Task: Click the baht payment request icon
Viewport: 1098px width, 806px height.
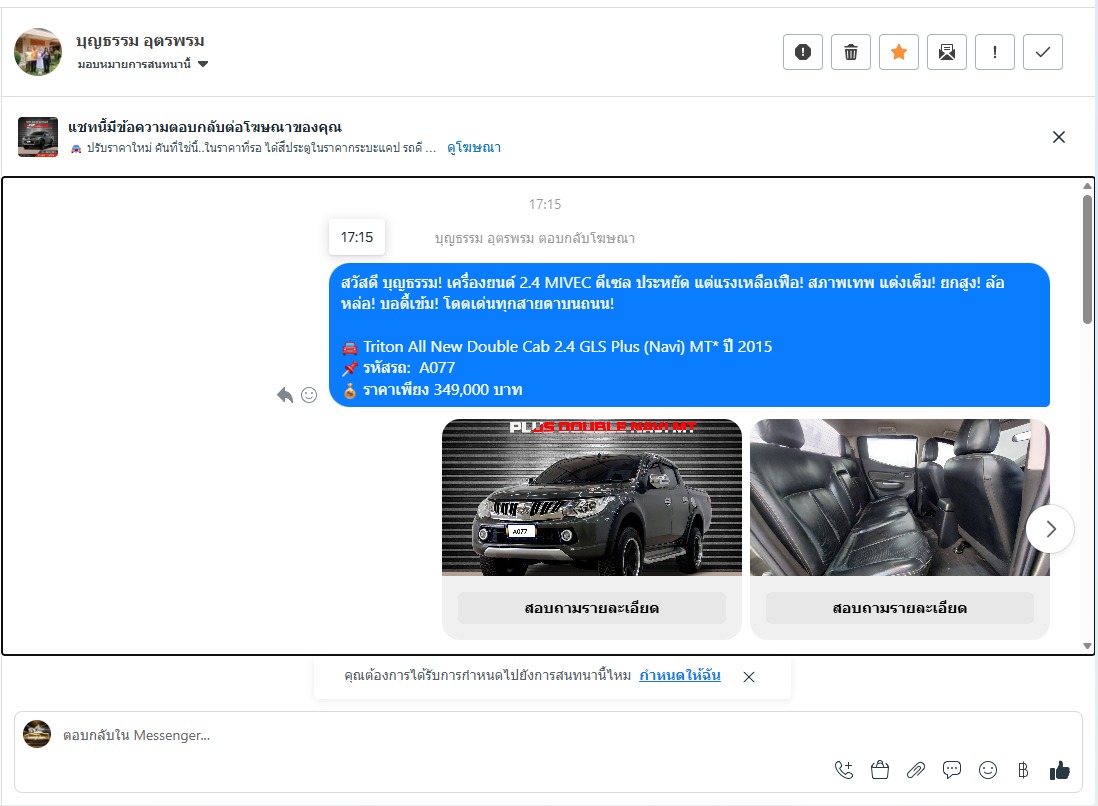Action: point(1023,770)
